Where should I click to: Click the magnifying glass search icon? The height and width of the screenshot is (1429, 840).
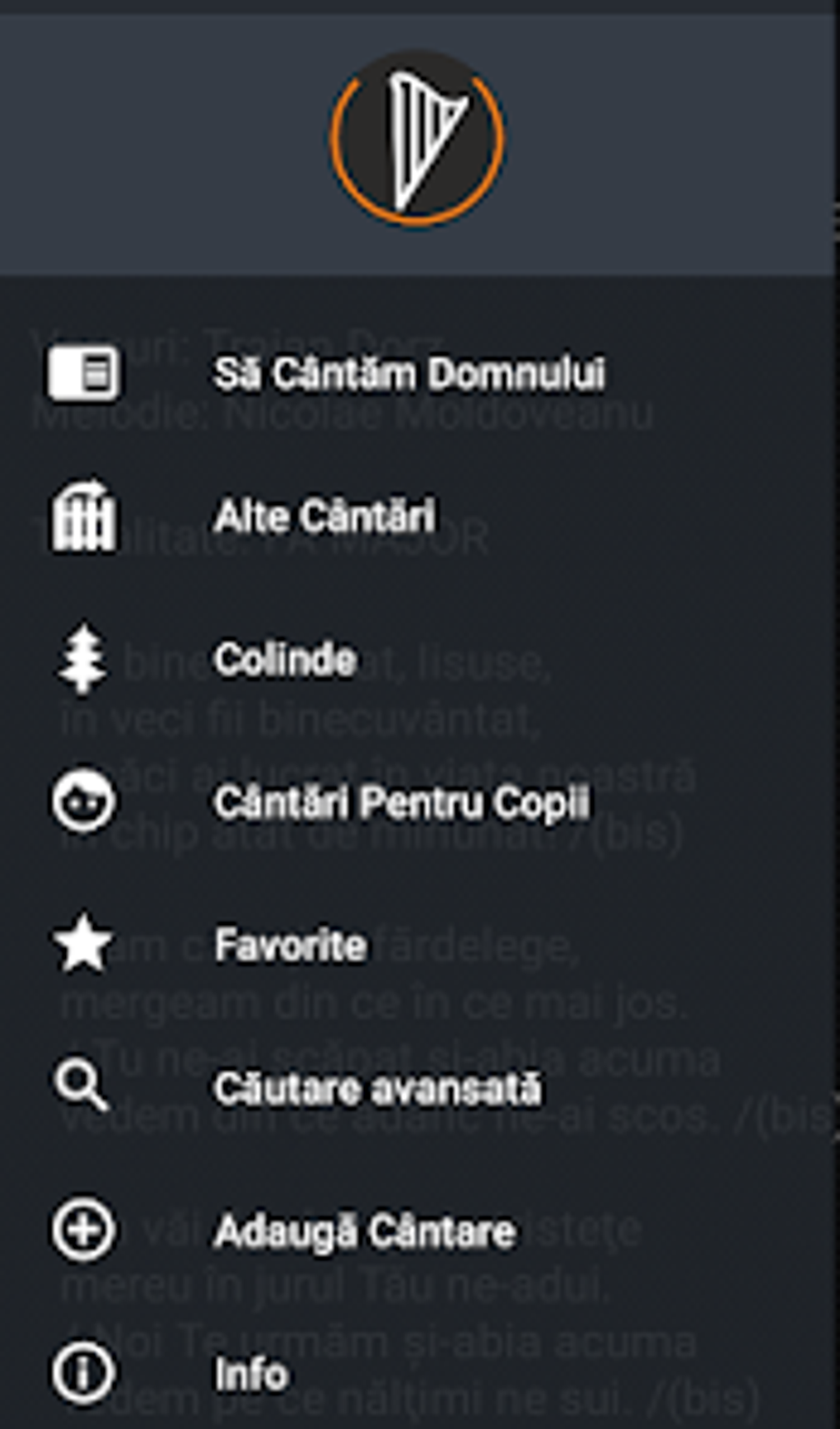81,1086
